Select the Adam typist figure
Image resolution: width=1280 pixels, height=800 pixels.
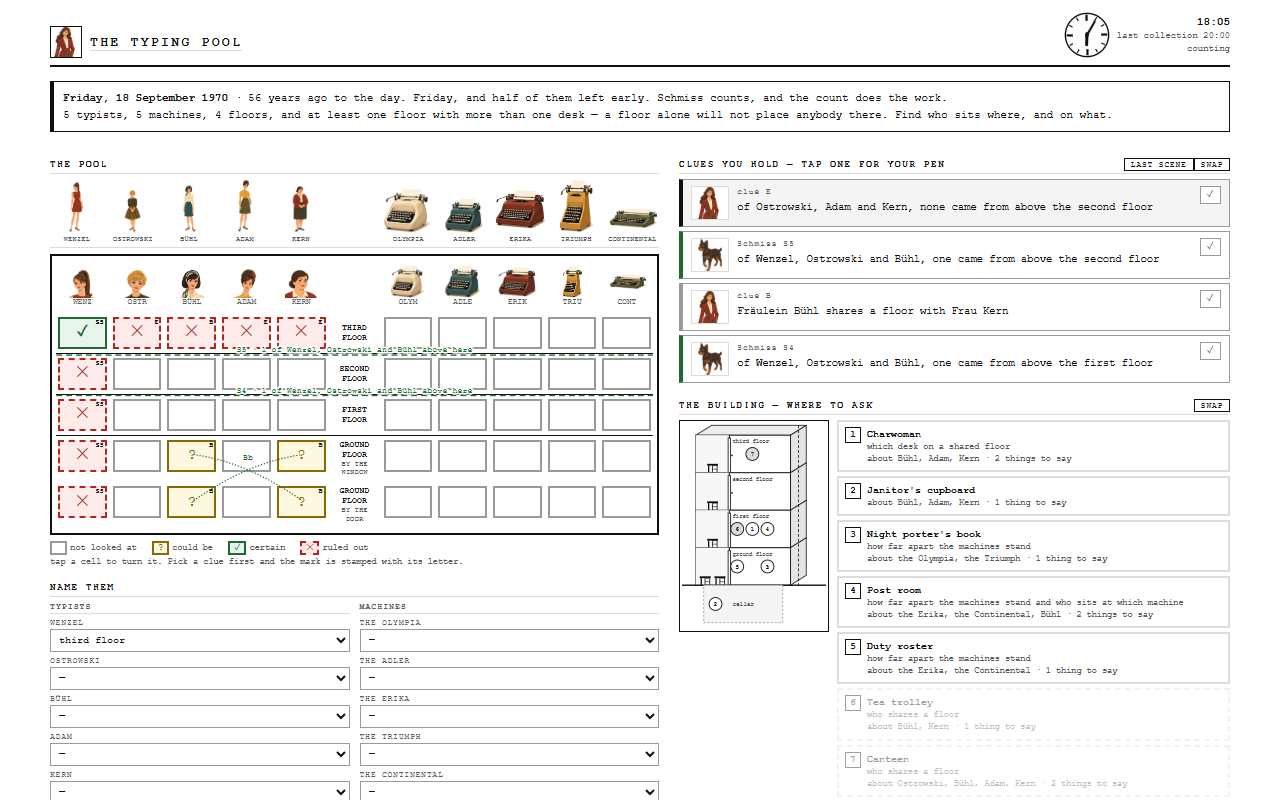[x=245, y=206]
